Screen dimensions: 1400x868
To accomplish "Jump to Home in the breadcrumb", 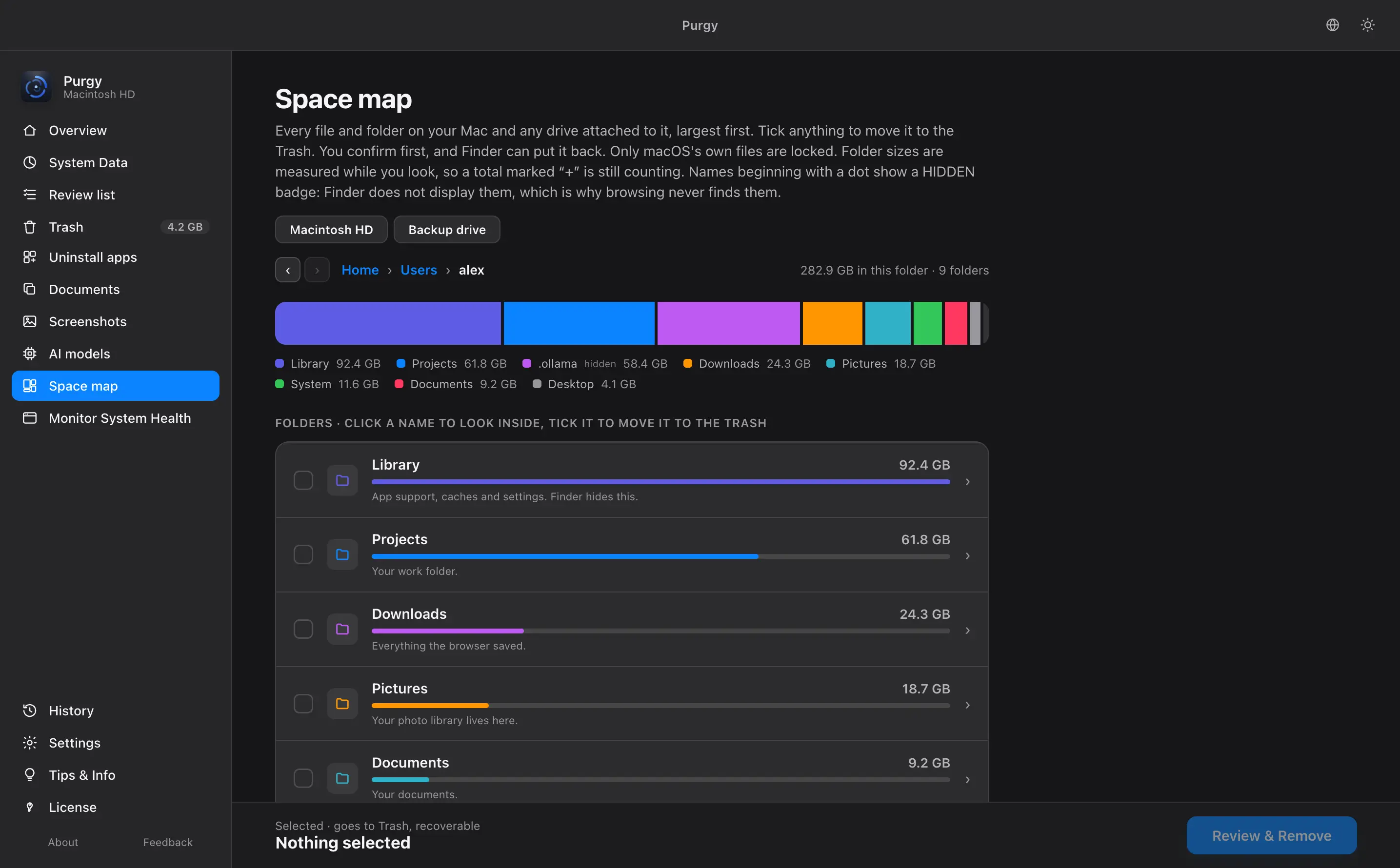I will point(360,270).
